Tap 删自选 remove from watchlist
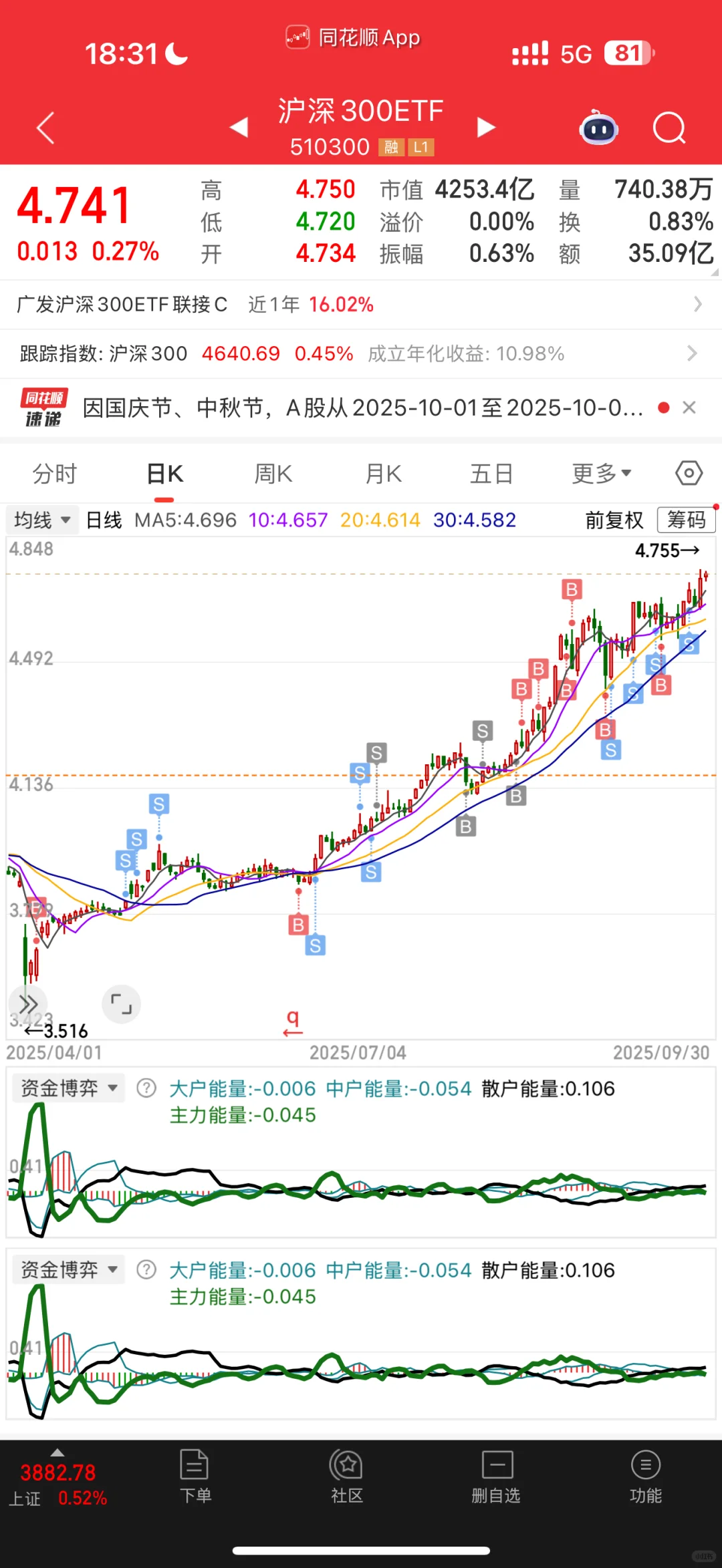 pyautogui.click(x=496, y=1477)
